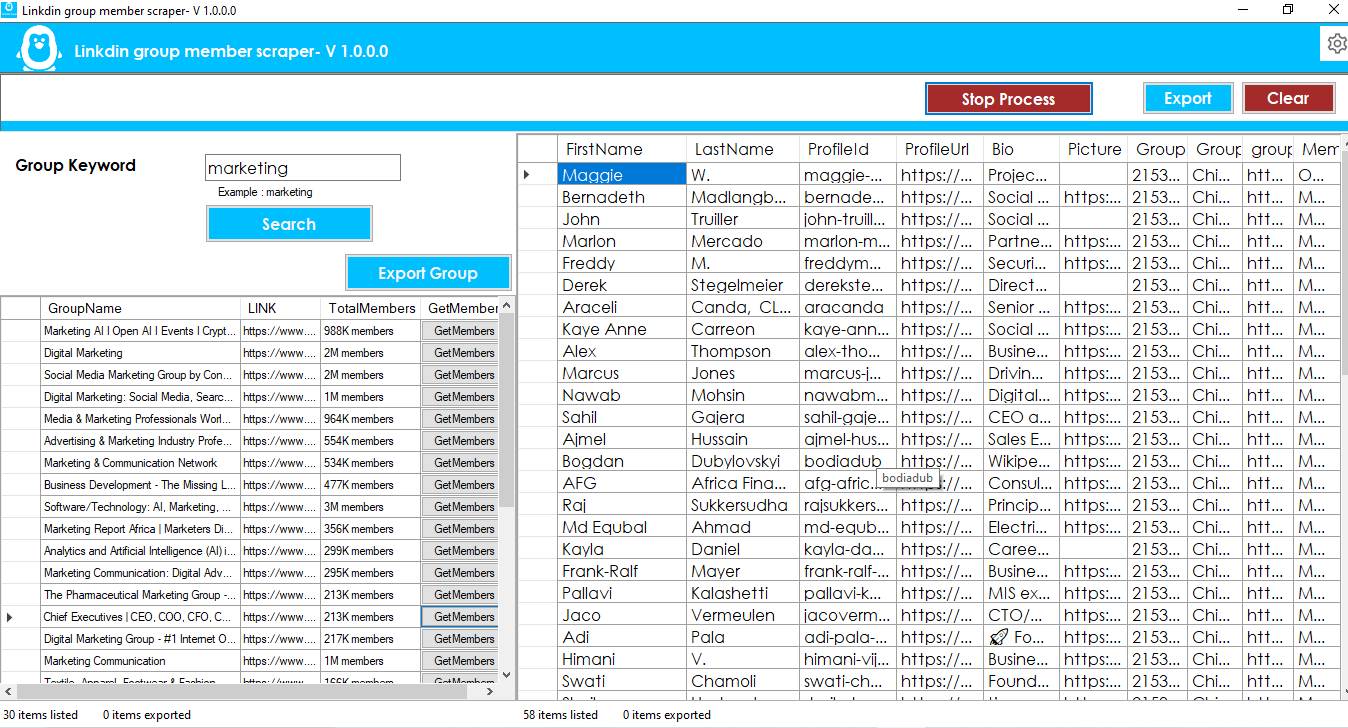
Task: Click the Export Group button
Action: pos(428,273)
